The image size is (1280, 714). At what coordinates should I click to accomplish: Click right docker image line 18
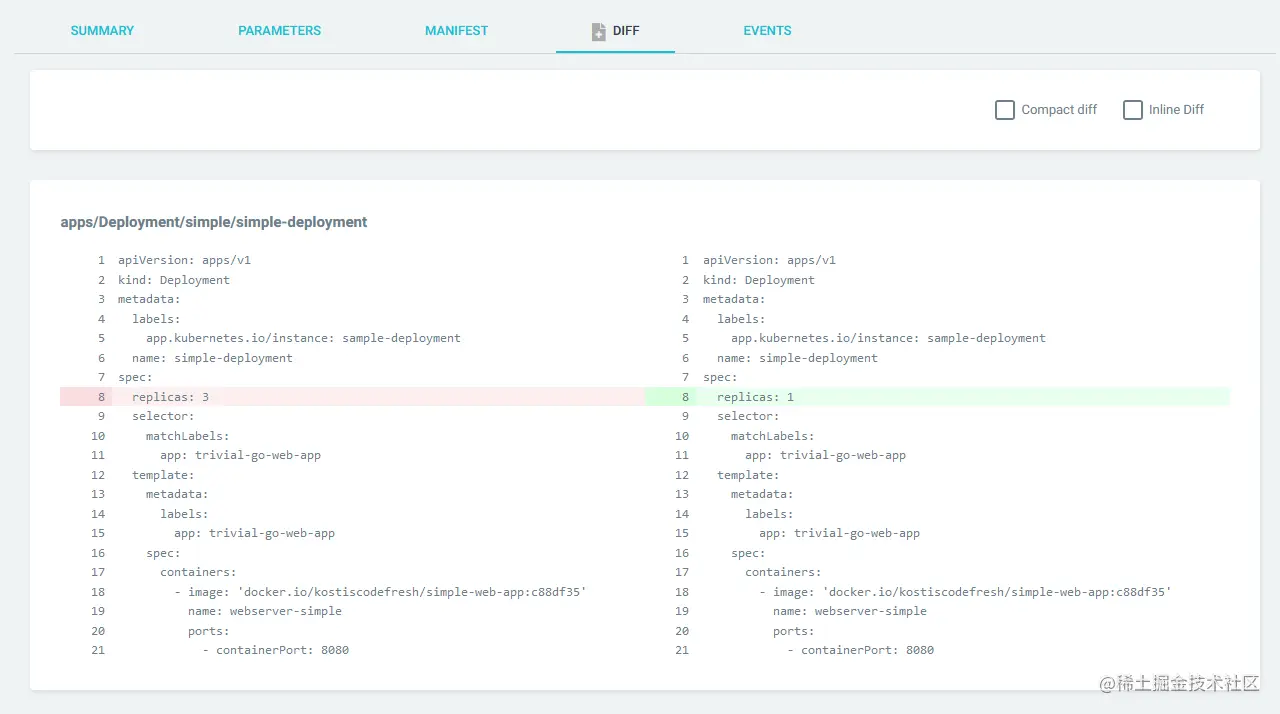965,592
